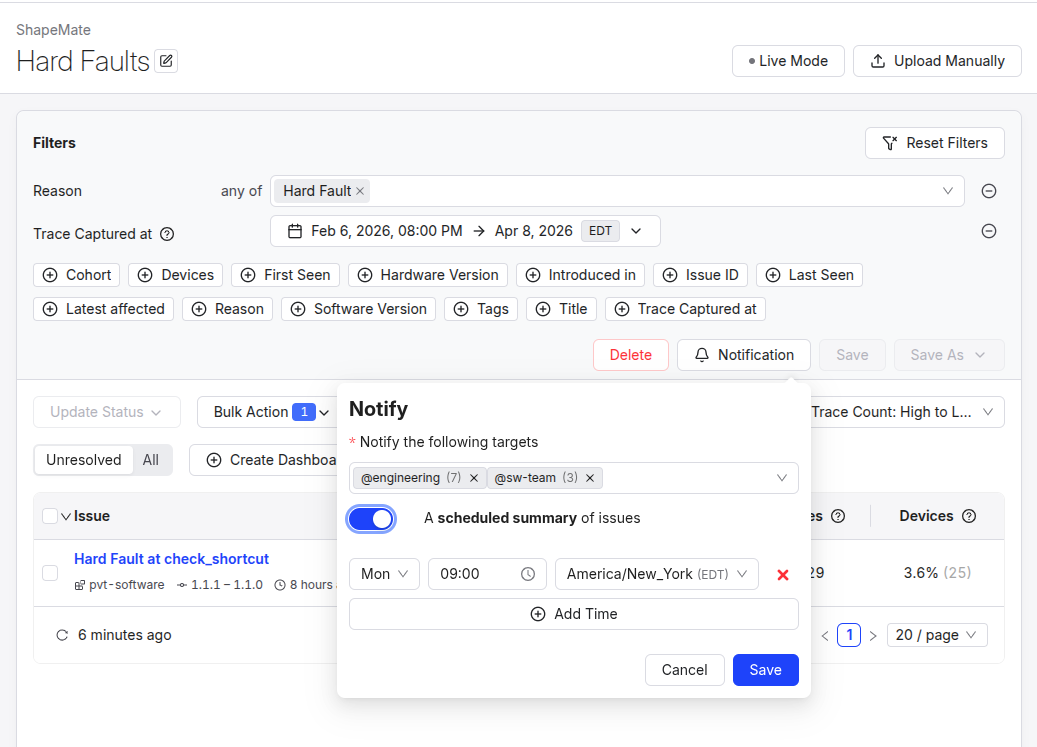Disable the scheduled summary toggle
Image resolution: width=1037 pixels, height=747 pixels.
tap(371, 519)
